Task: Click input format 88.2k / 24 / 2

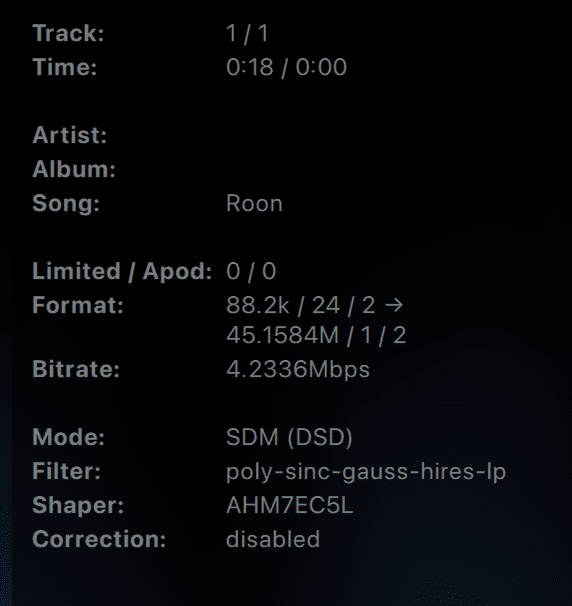Action: point(301,305)
